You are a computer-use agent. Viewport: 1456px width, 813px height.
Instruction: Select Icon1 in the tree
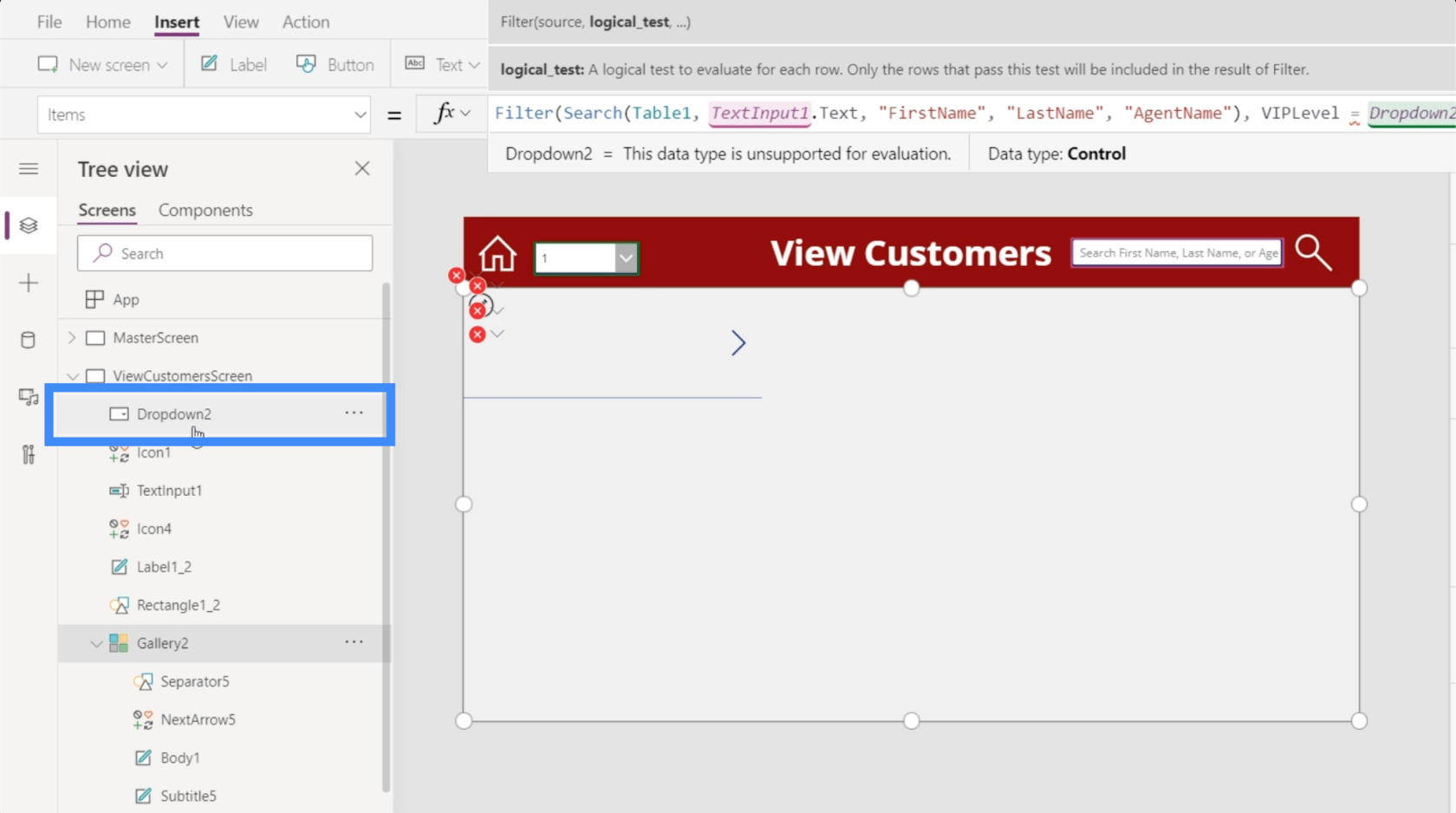point(153,452)
